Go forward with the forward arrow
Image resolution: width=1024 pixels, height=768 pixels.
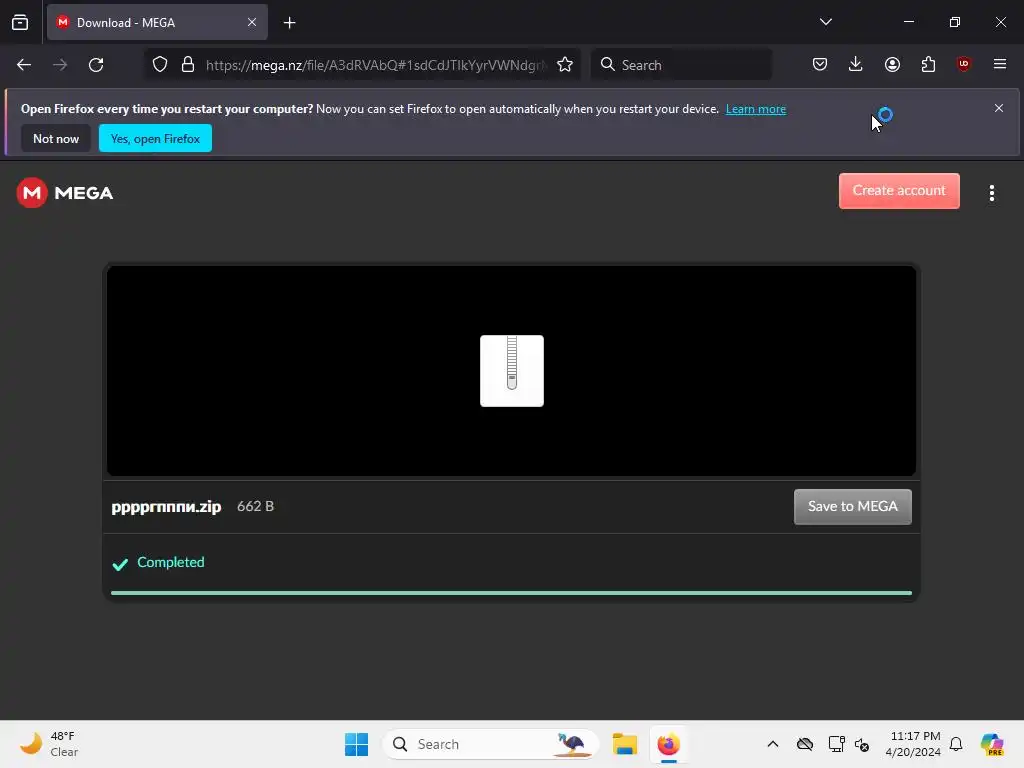coord(60,65)
